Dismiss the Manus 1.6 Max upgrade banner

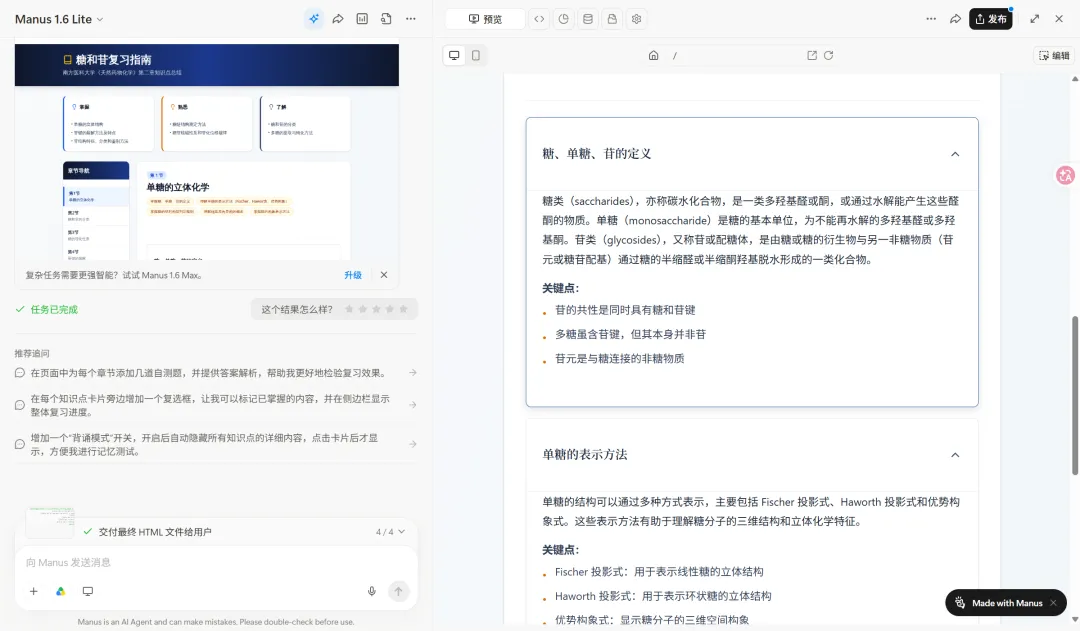pyautogui.click(x=384, y=275)
